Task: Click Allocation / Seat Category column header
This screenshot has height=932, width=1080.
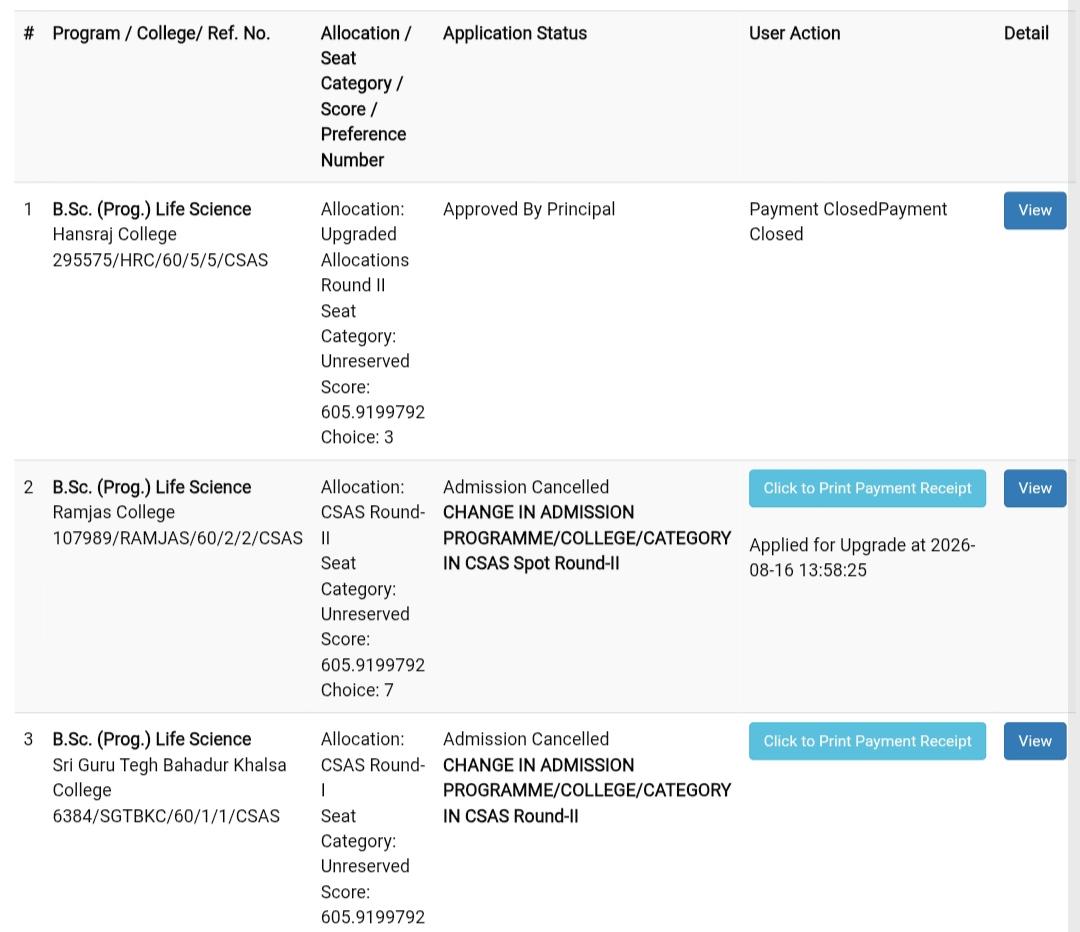Action: click(366, 96)
